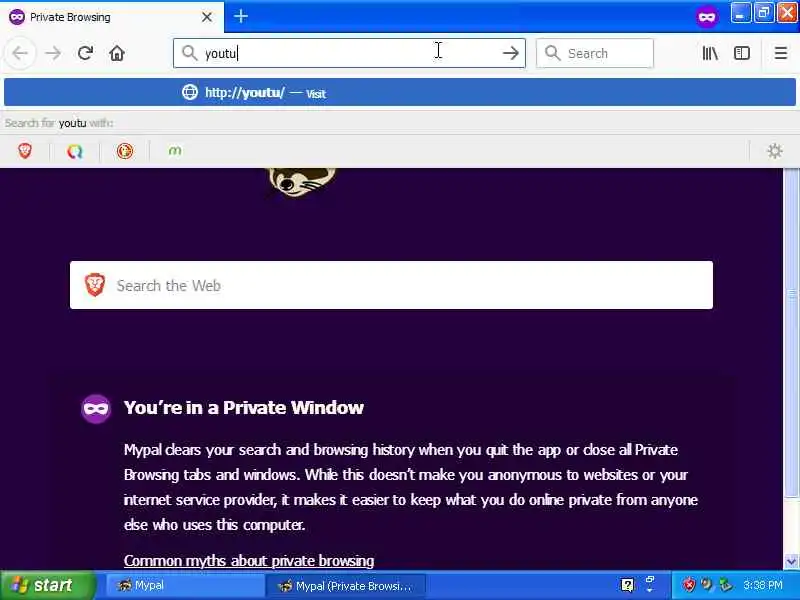Search youtu with DuckDuckGo engine icon
Screen dimensions: 800x600
(125, 151)
